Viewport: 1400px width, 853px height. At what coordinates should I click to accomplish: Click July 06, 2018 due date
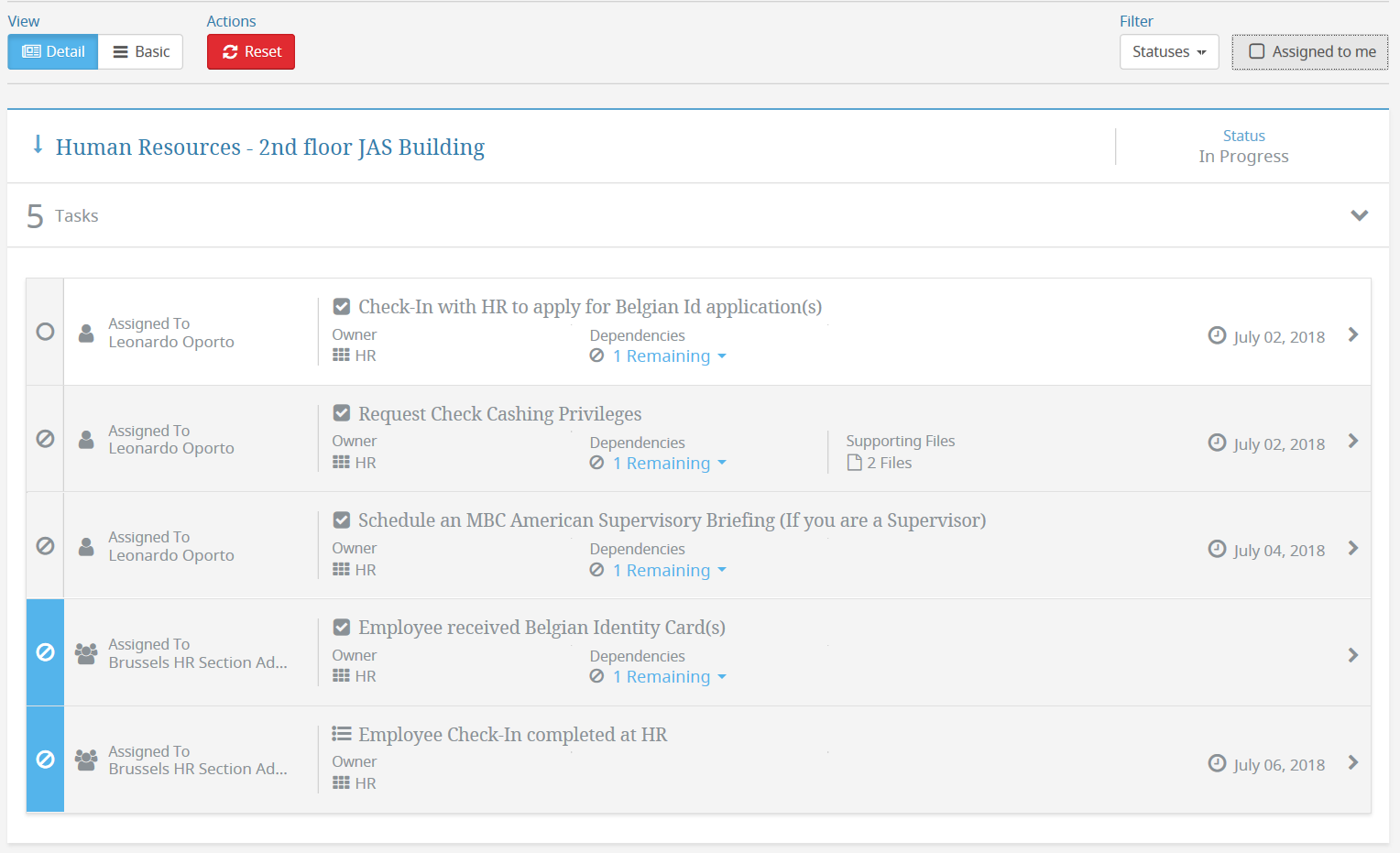1279,765
